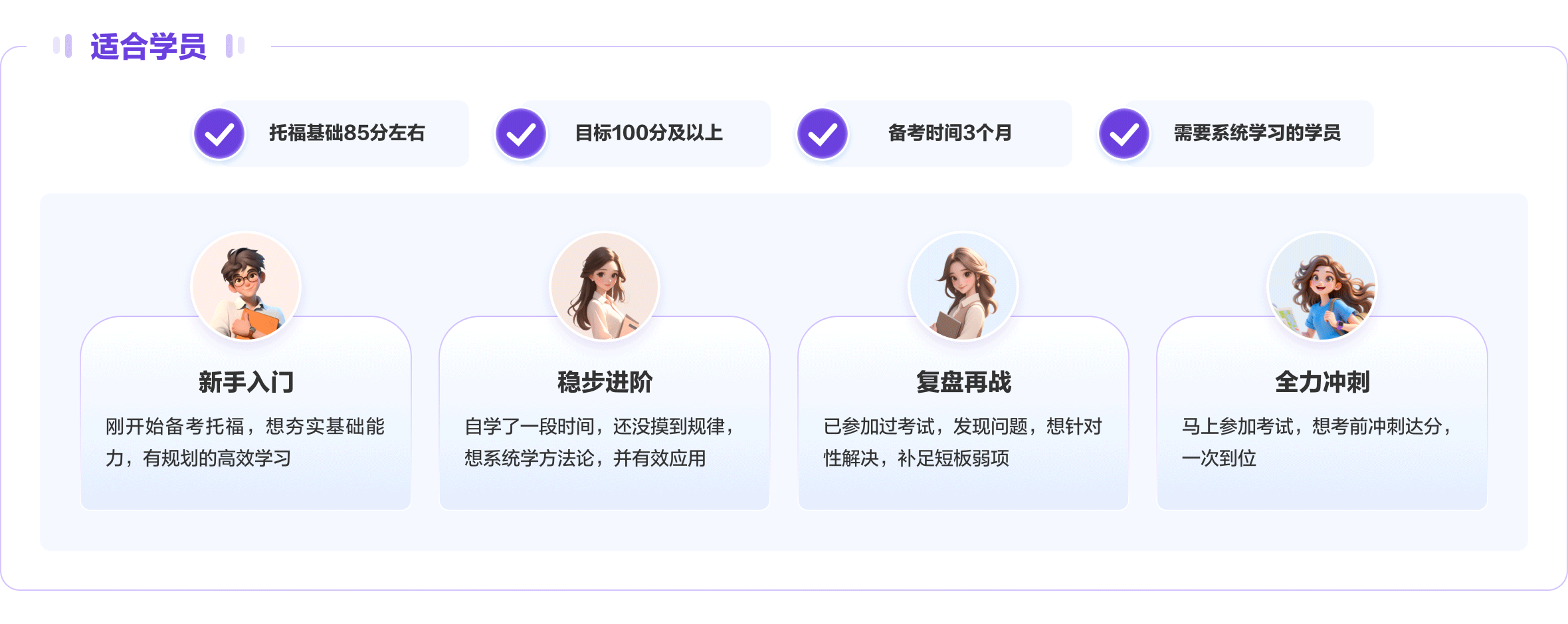1568x624 pixels.
Task: Click checkmark icon beside 目标100分及以上
Action: point(521,134)
